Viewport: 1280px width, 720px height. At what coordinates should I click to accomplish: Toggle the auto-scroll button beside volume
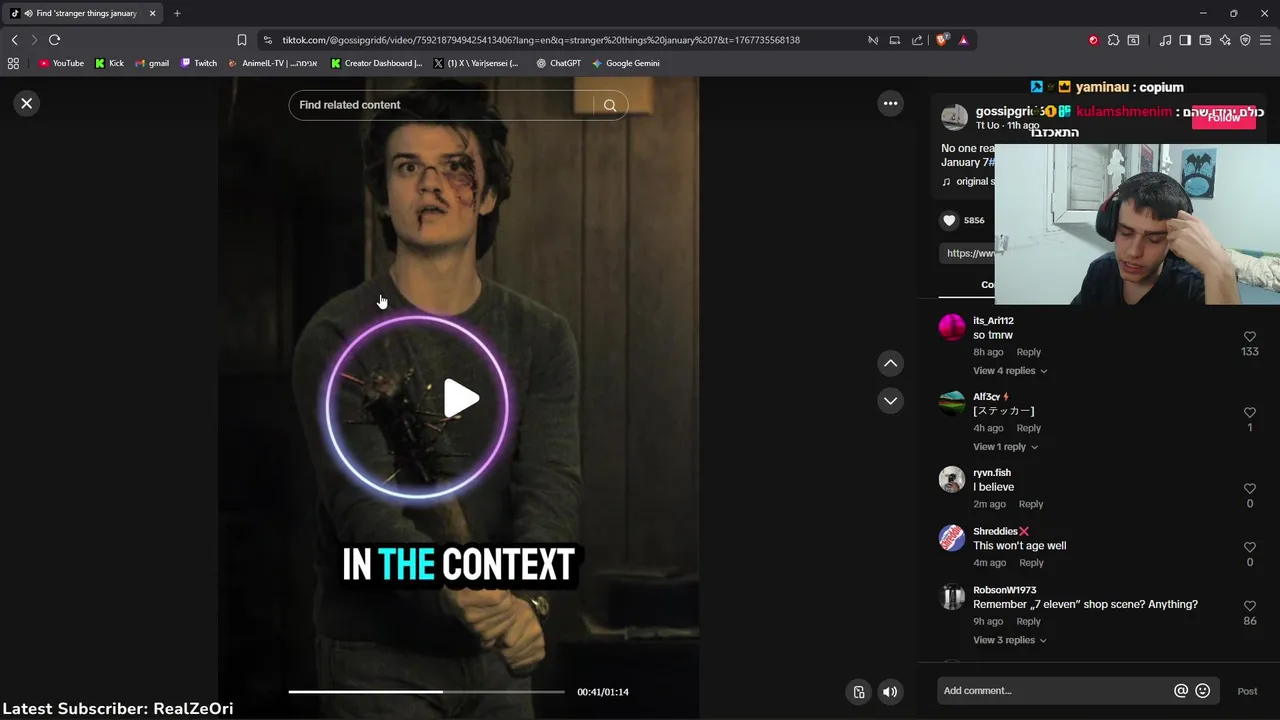858,692
